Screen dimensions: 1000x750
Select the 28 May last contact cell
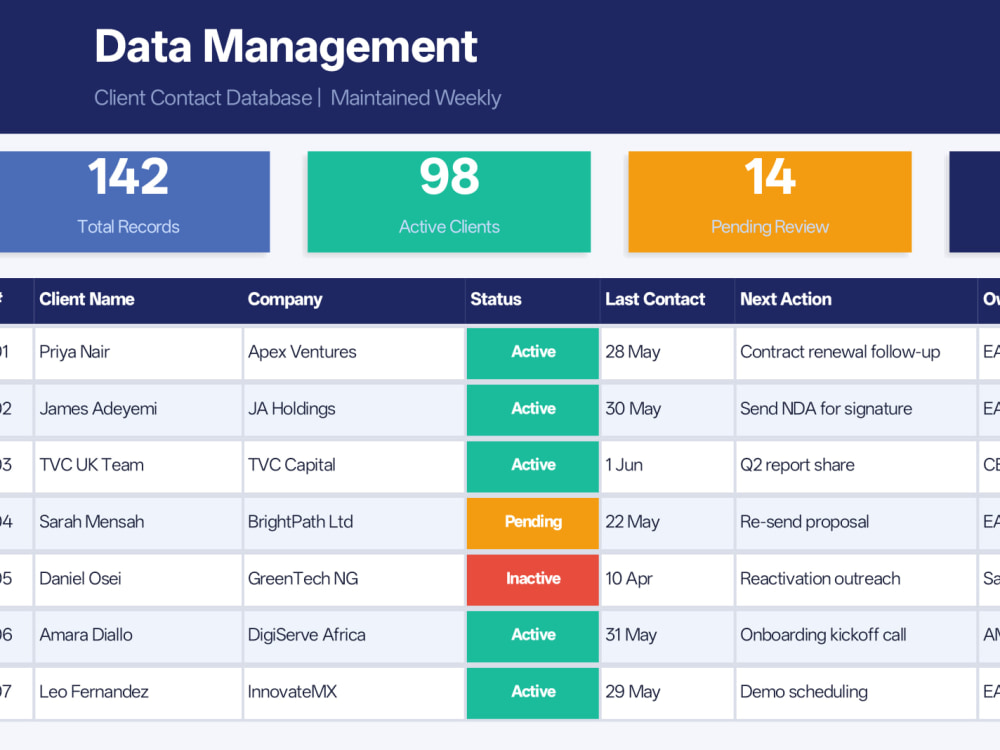(667, 353)
